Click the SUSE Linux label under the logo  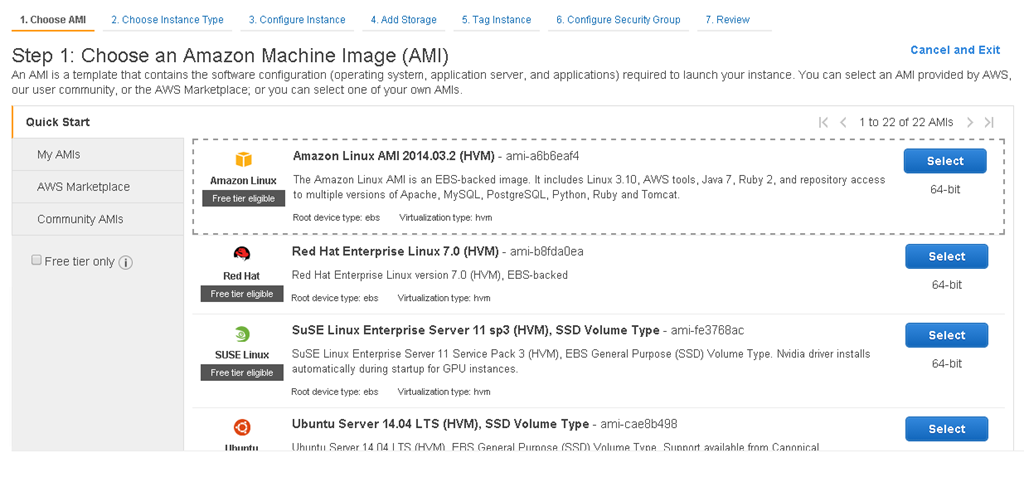242,355
